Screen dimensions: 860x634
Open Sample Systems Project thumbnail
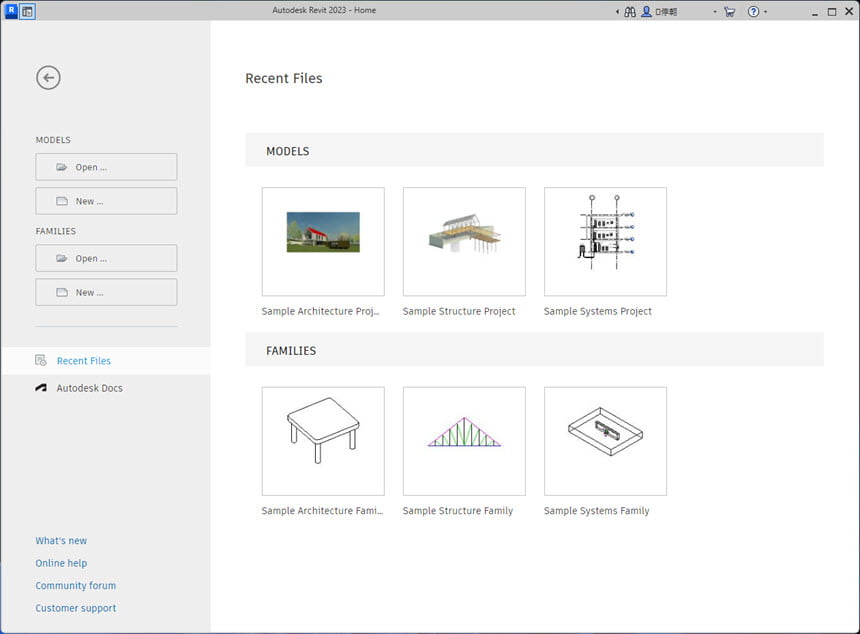606,241
